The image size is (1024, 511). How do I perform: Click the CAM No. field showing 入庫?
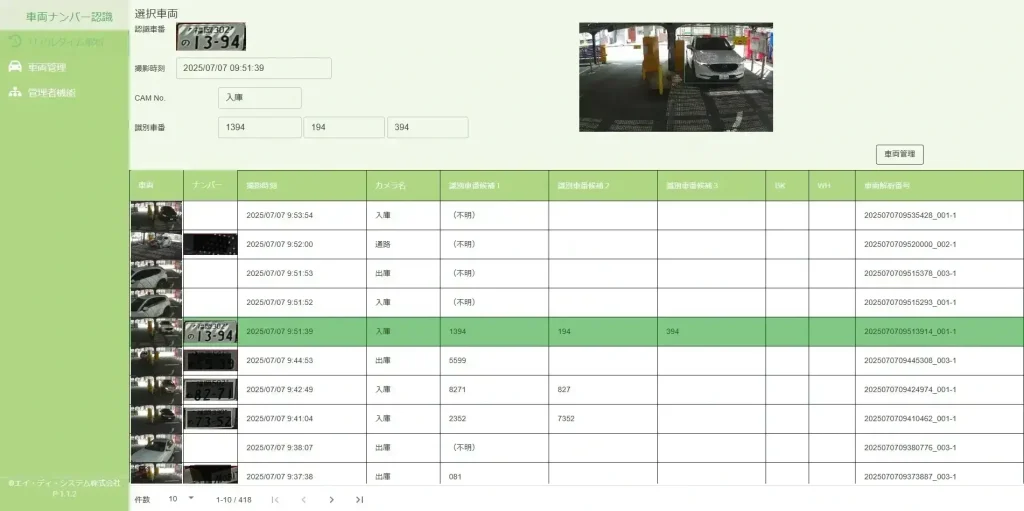[x=259, y=98]
